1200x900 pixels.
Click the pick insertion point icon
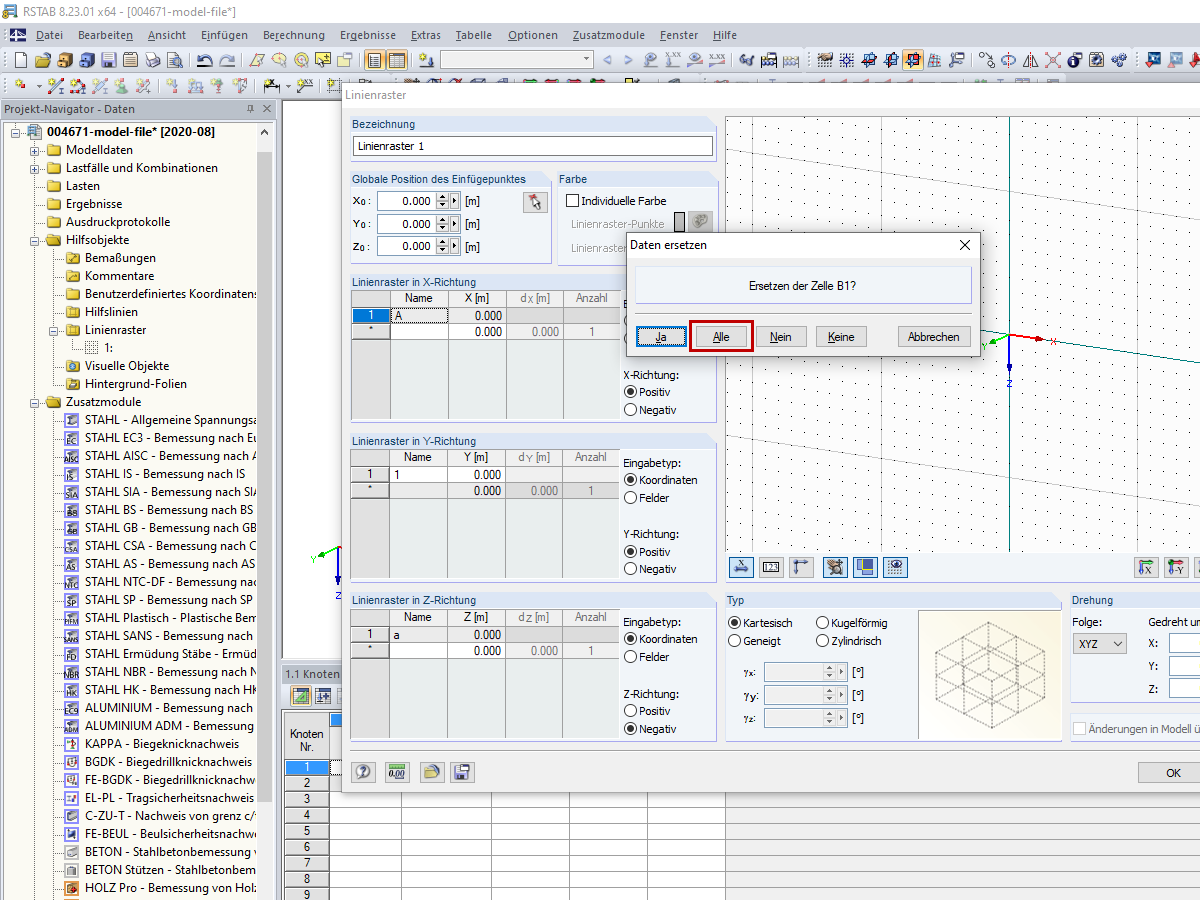536,202
